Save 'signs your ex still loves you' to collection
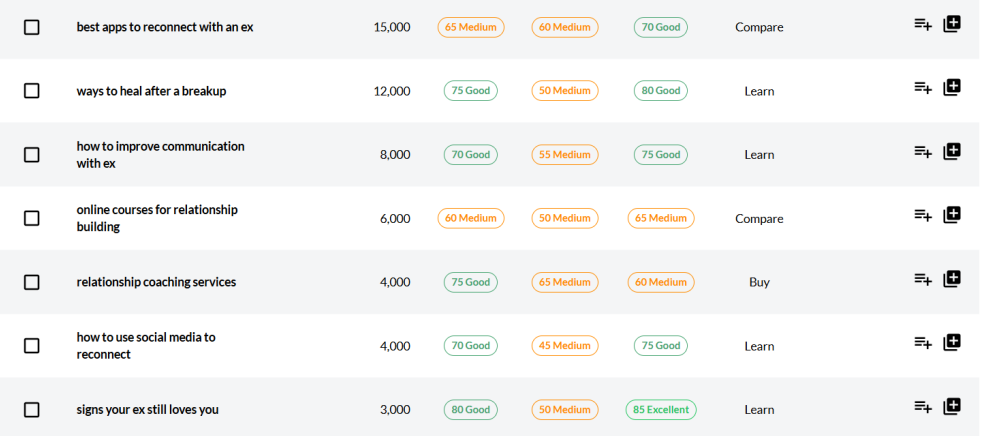 952,406
